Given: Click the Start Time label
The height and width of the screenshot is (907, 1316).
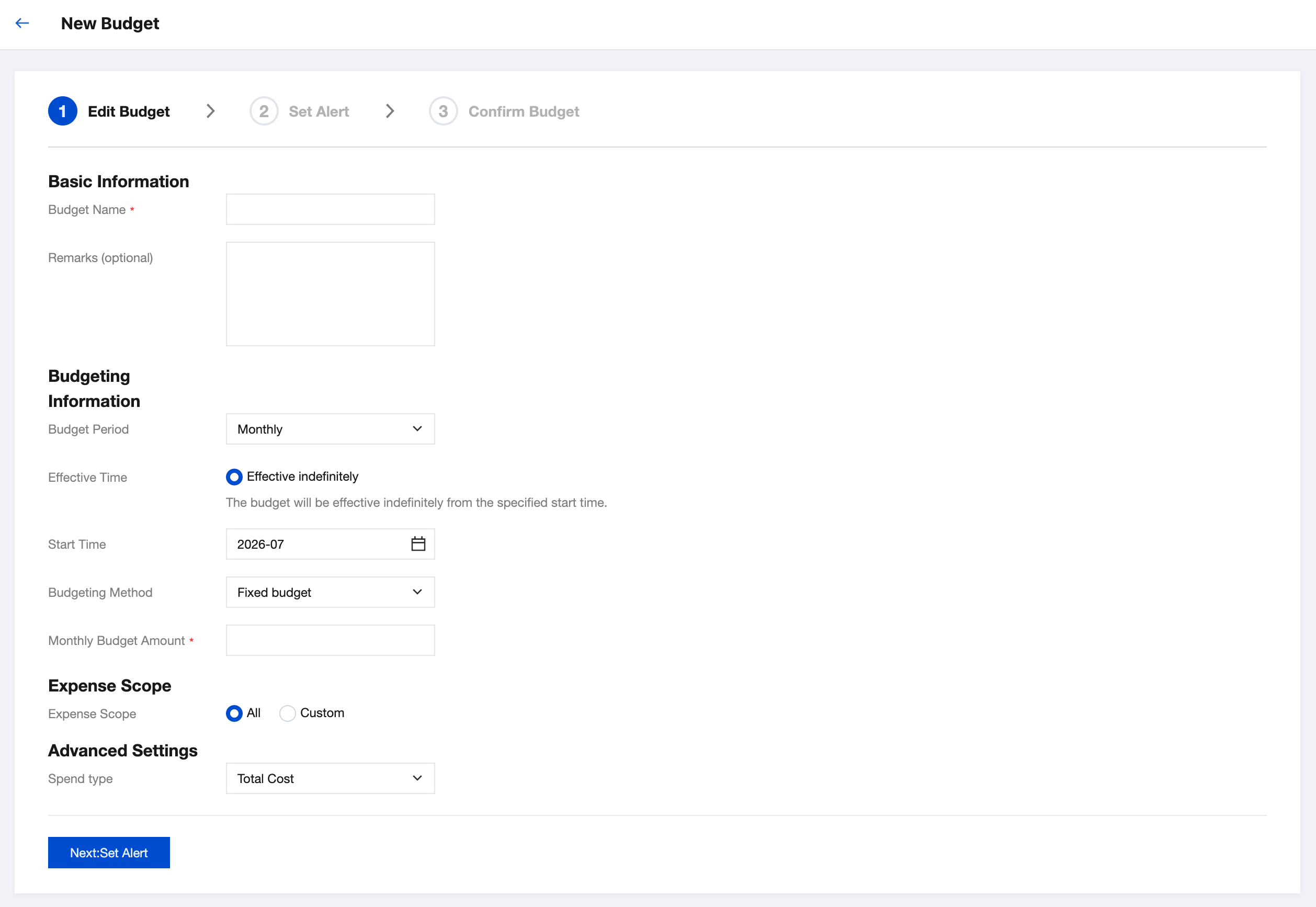Looking at the screenshot, I should pos(77,545).
